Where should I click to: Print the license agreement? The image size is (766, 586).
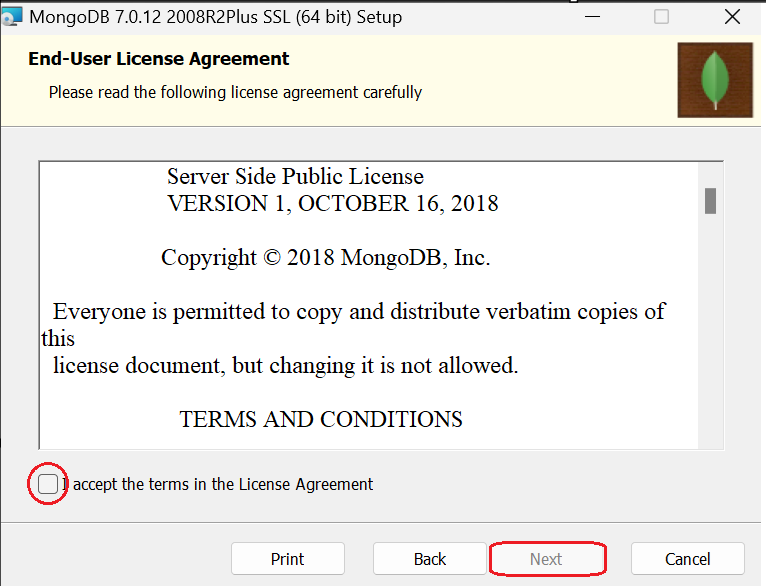[x=288, y=559]
